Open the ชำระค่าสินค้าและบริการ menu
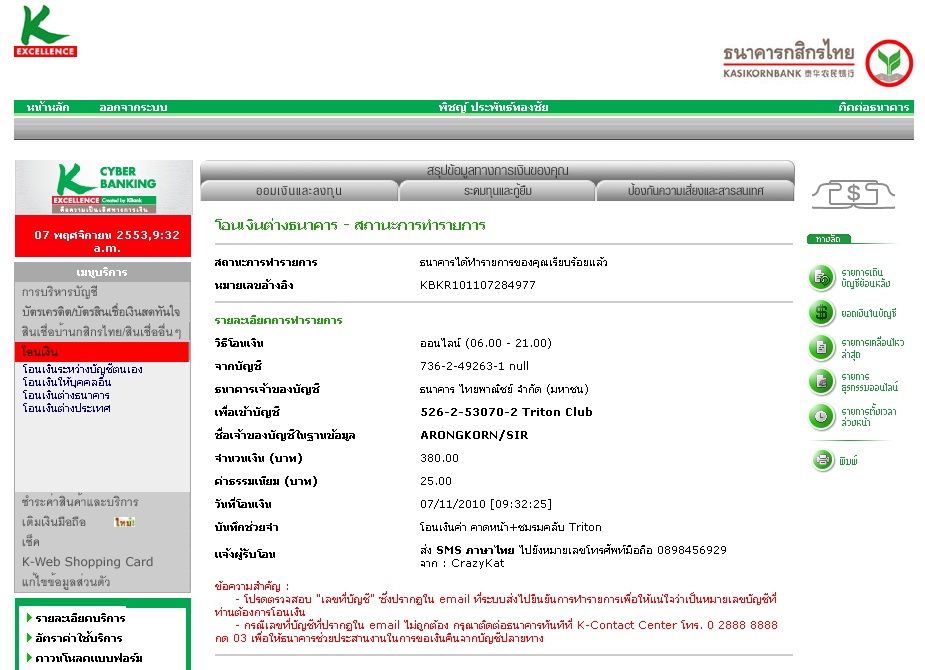Viewport: 925px width, 670px height. click(x=80, y=502)
